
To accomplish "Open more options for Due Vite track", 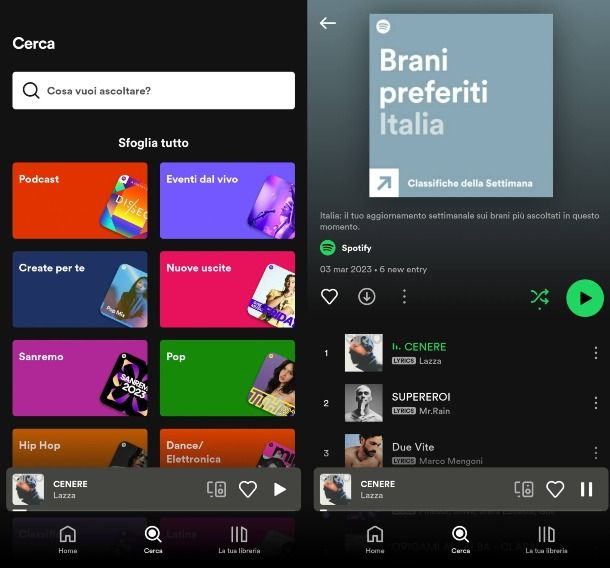I will point(596,453).
